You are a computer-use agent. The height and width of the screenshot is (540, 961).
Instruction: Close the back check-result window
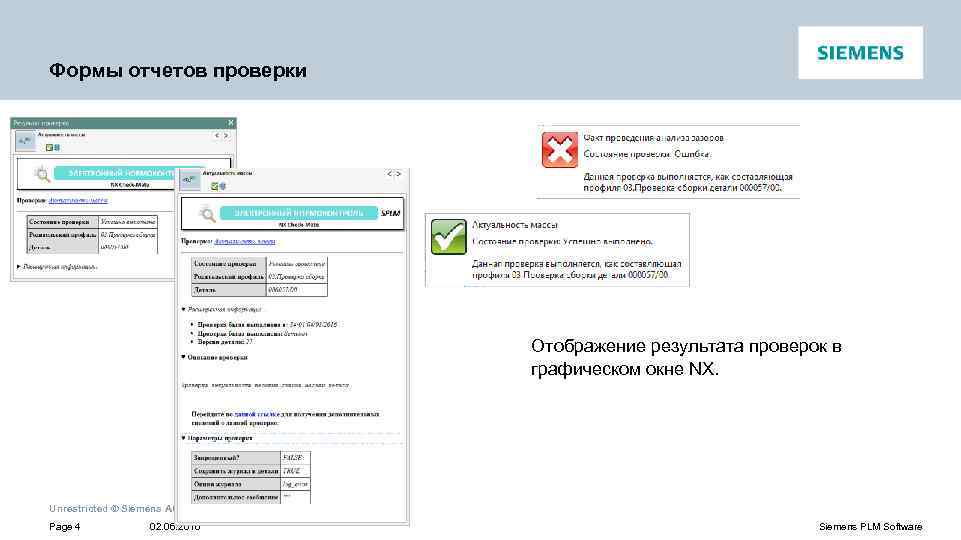pos(230,123)
